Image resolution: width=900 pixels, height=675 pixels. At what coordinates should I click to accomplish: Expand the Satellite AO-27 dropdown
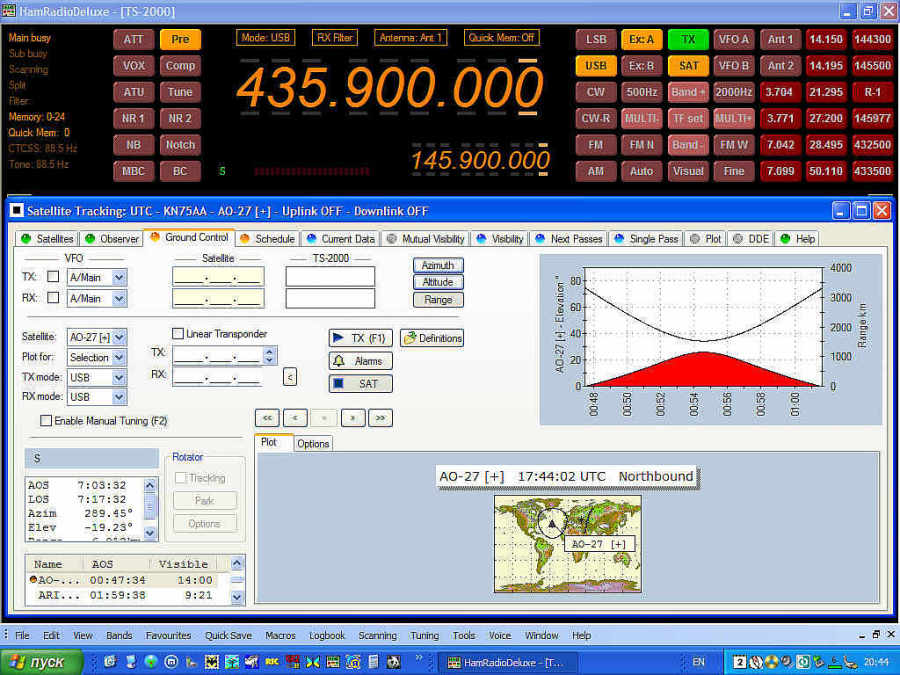pyautogui.click(x=119, y=337)
